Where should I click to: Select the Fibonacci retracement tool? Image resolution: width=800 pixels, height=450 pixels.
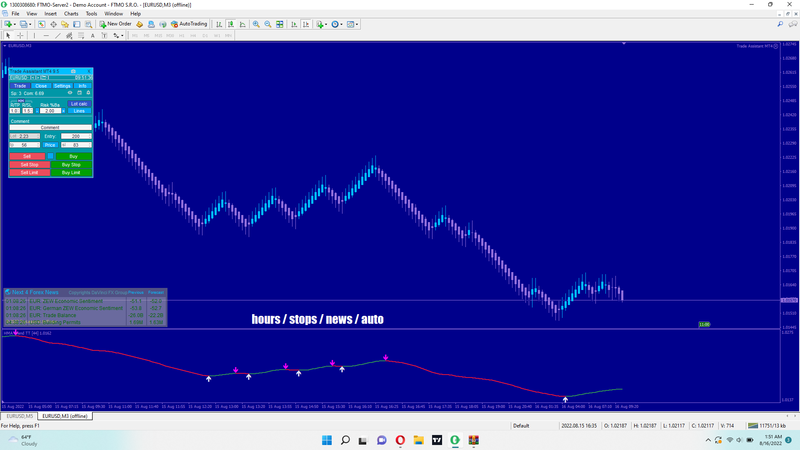[x=81, y=36]
